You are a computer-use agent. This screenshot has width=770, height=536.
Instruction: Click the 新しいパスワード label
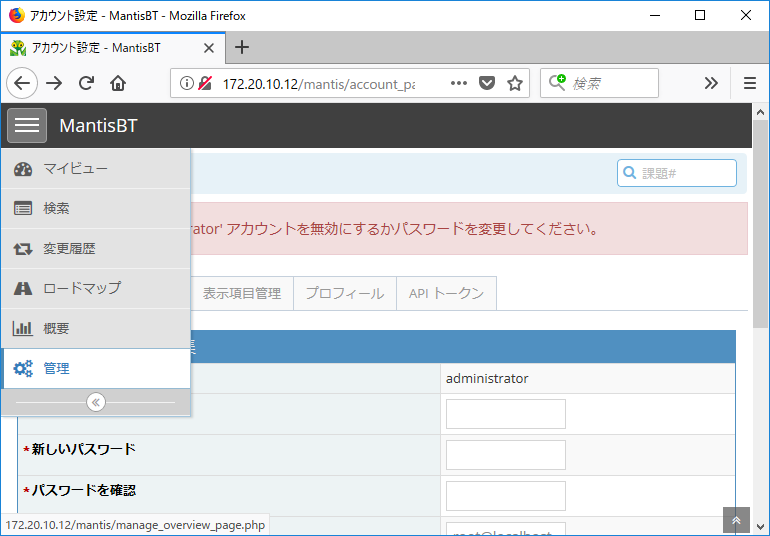click(x=83, y=449)
